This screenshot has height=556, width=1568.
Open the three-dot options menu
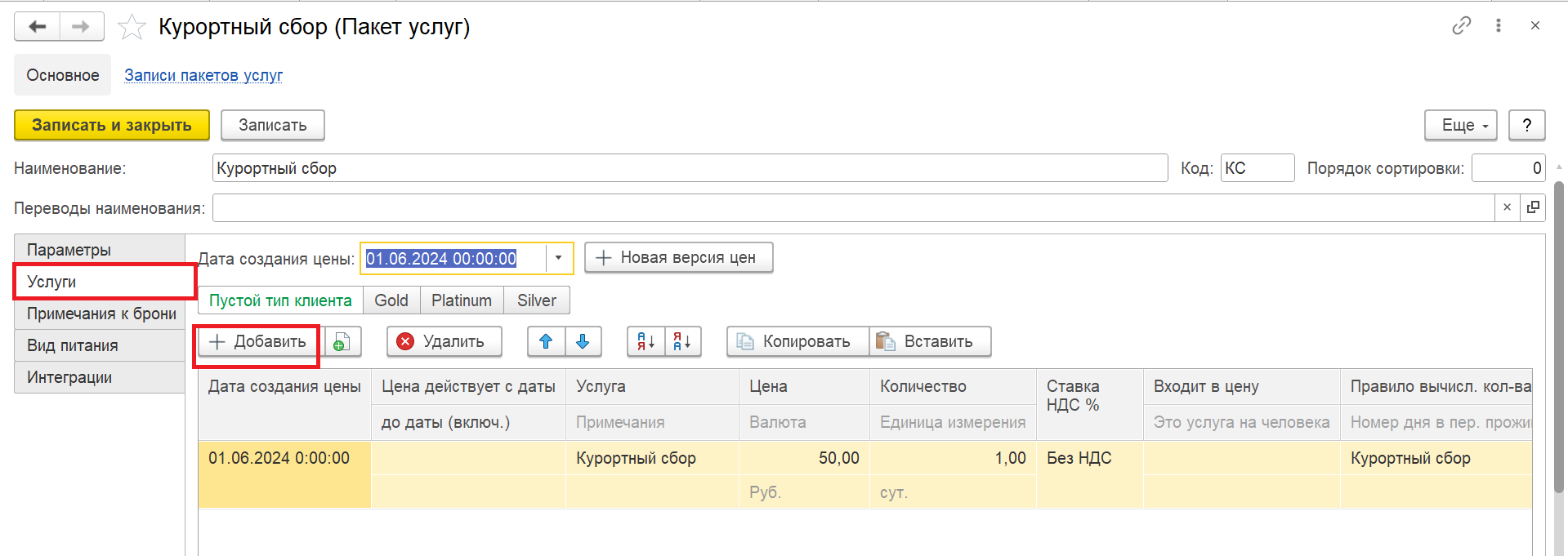click(1499, 25)
